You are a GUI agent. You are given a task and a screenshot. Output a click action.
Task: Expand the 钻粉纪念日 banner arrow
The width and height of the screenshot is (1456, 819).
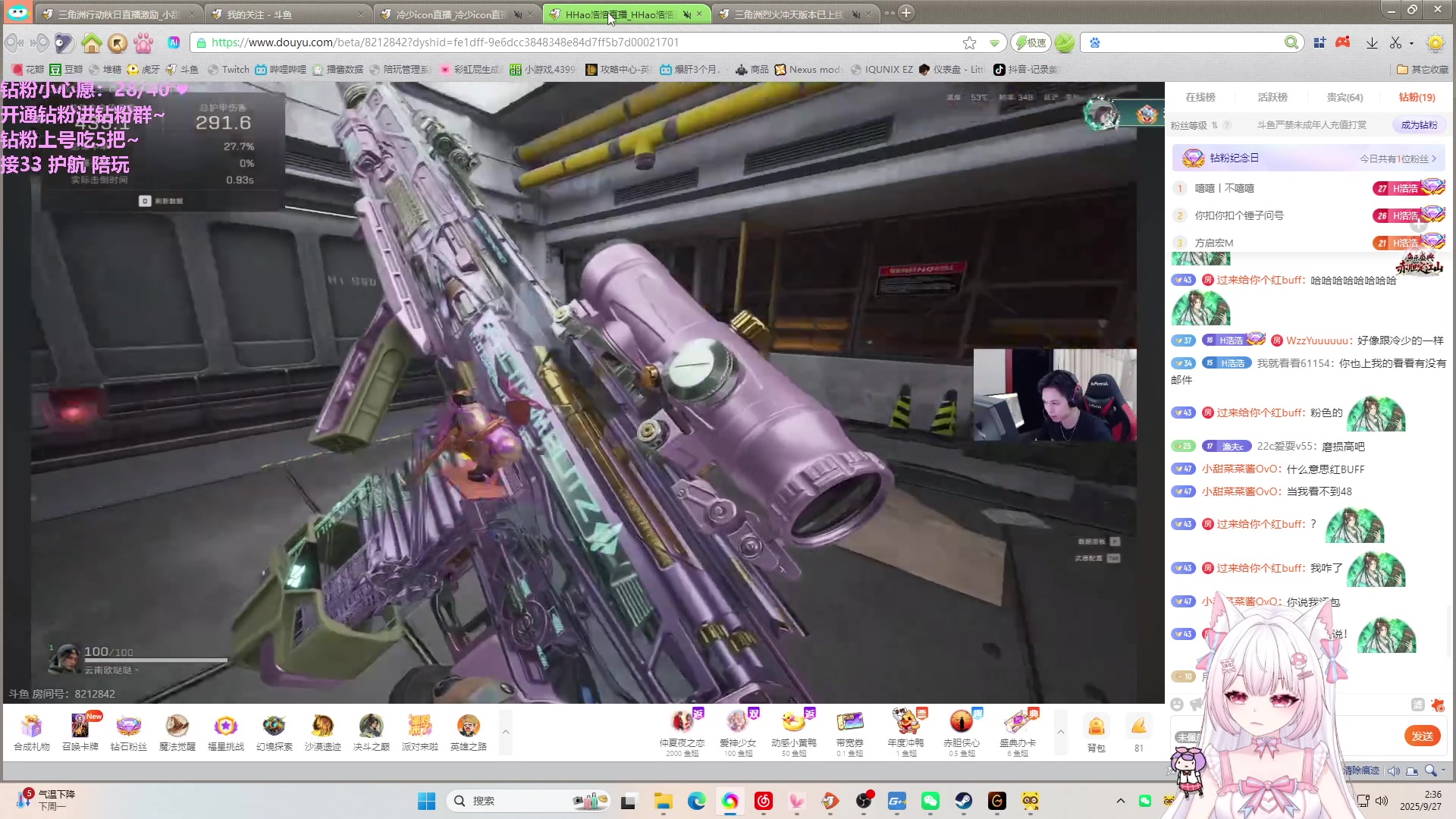pos(1434,158)
